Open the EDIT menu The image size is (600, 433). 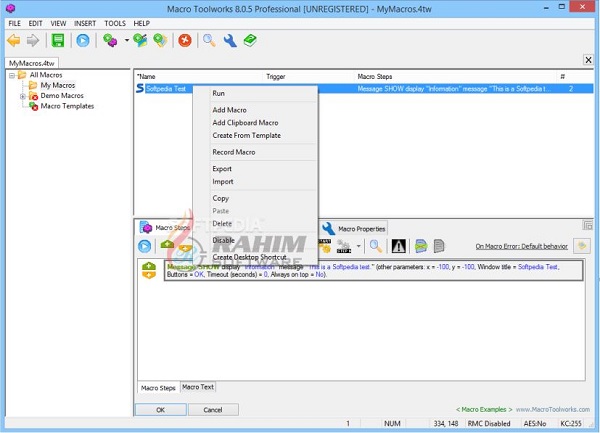click(x=35, y=23)
